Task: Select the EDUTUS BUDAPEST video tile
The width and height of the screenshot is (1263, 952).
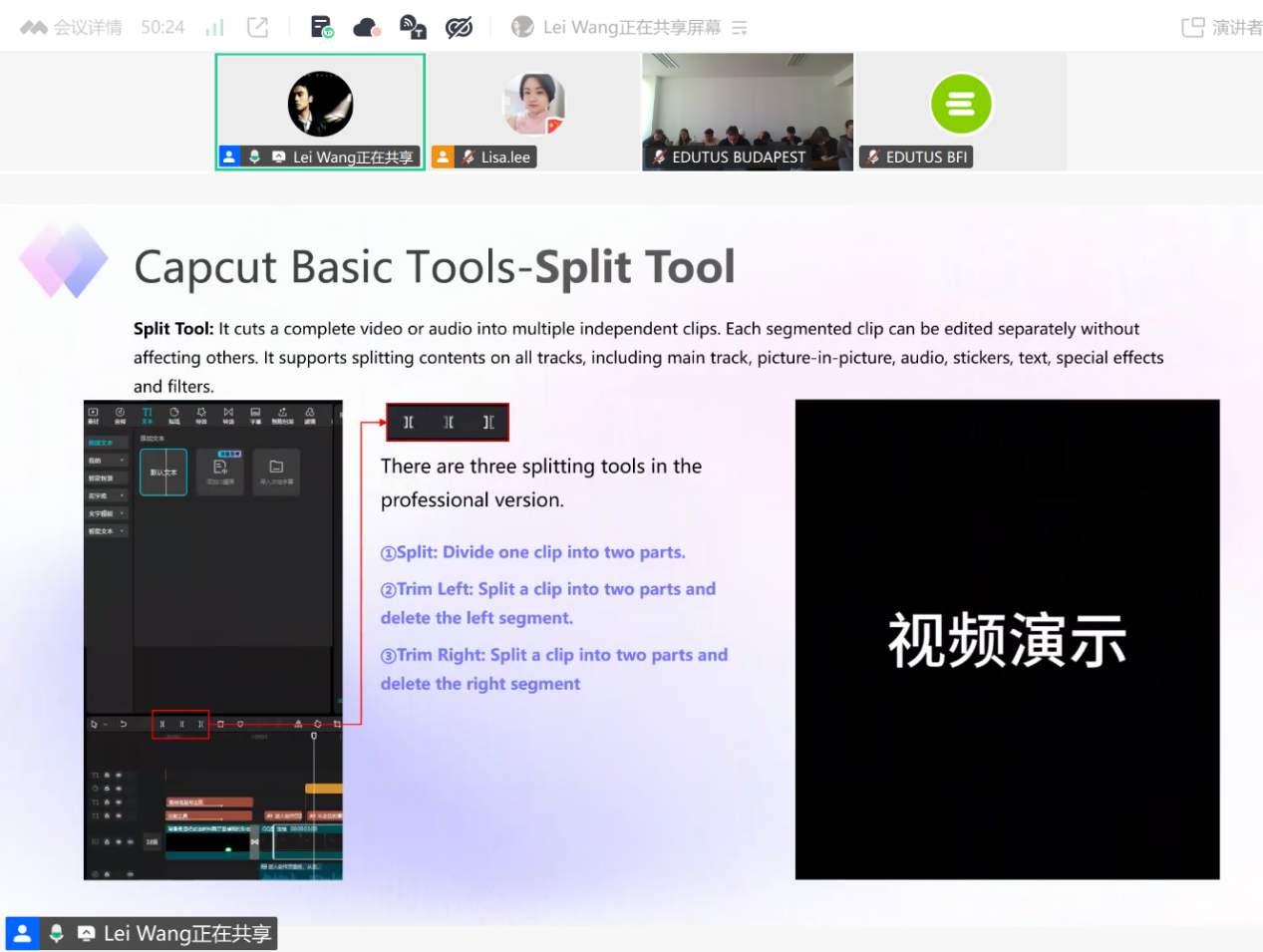Action: pyautogui.click(x=748, y=112)
